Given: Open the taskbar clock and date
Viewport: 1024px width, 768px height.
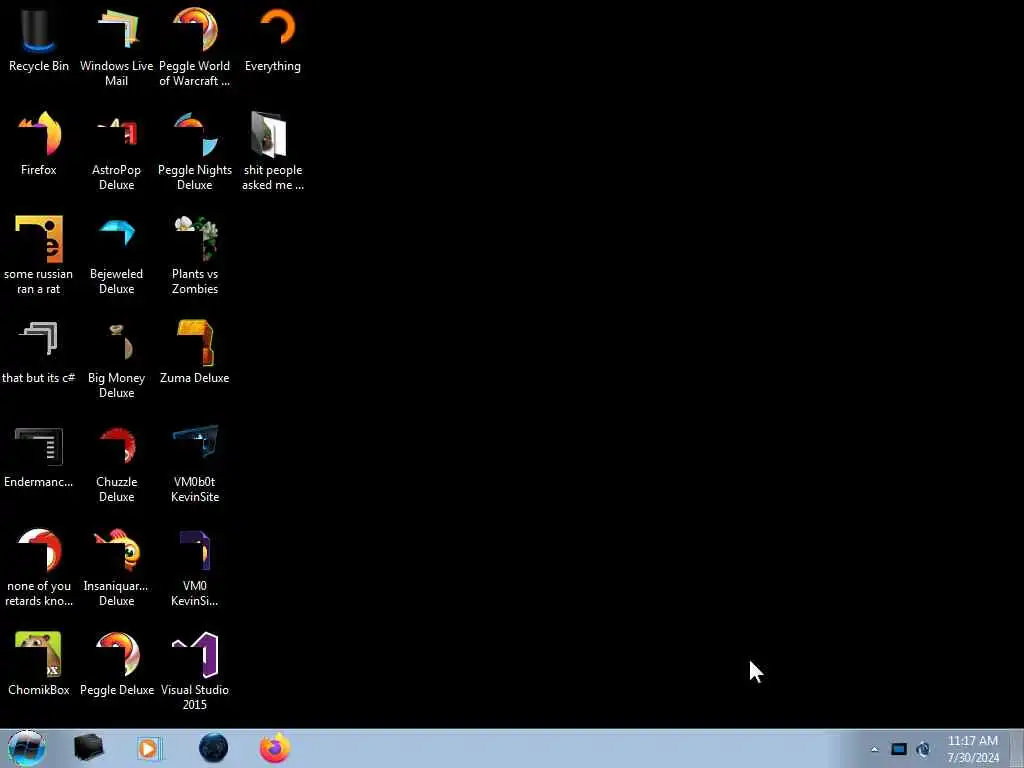Looking at the screenshot, I should tap(973, 749).
